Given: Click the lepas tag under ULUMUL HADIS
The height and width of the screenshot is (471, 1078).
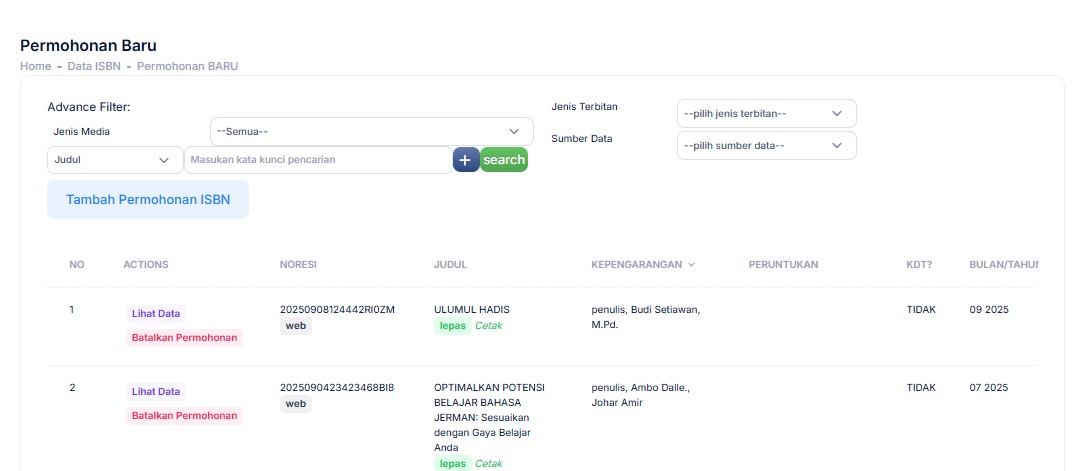Looking at the screenshot, I should 453,326.
